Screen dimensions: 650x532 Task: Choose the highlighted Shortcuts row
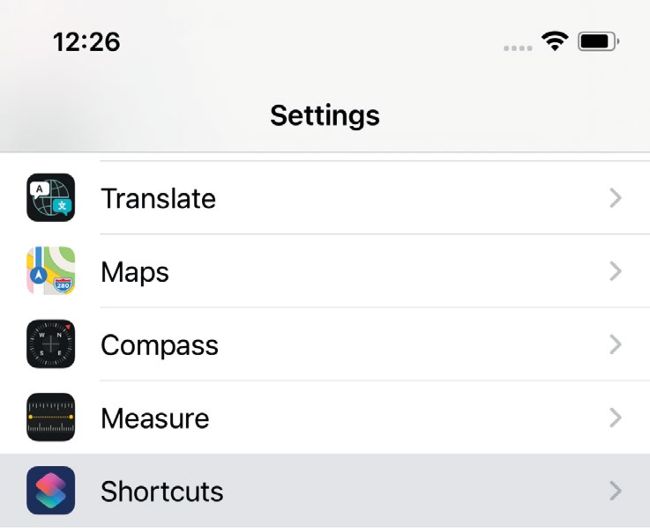pos(325,491)
